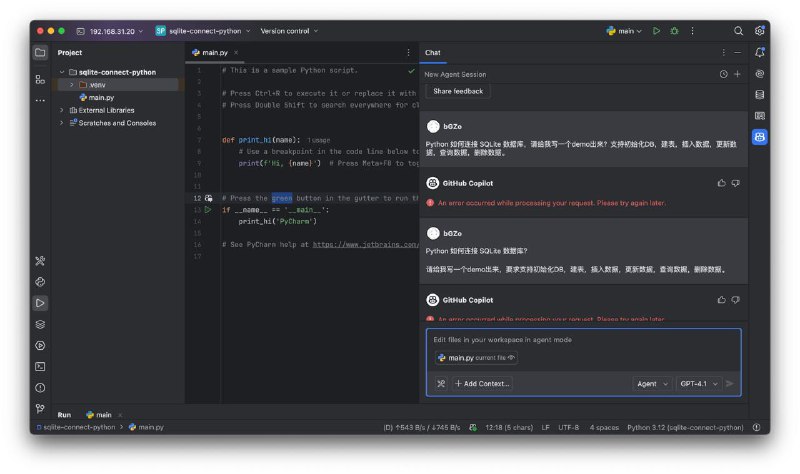Open the Version control menu

[289, 31]
